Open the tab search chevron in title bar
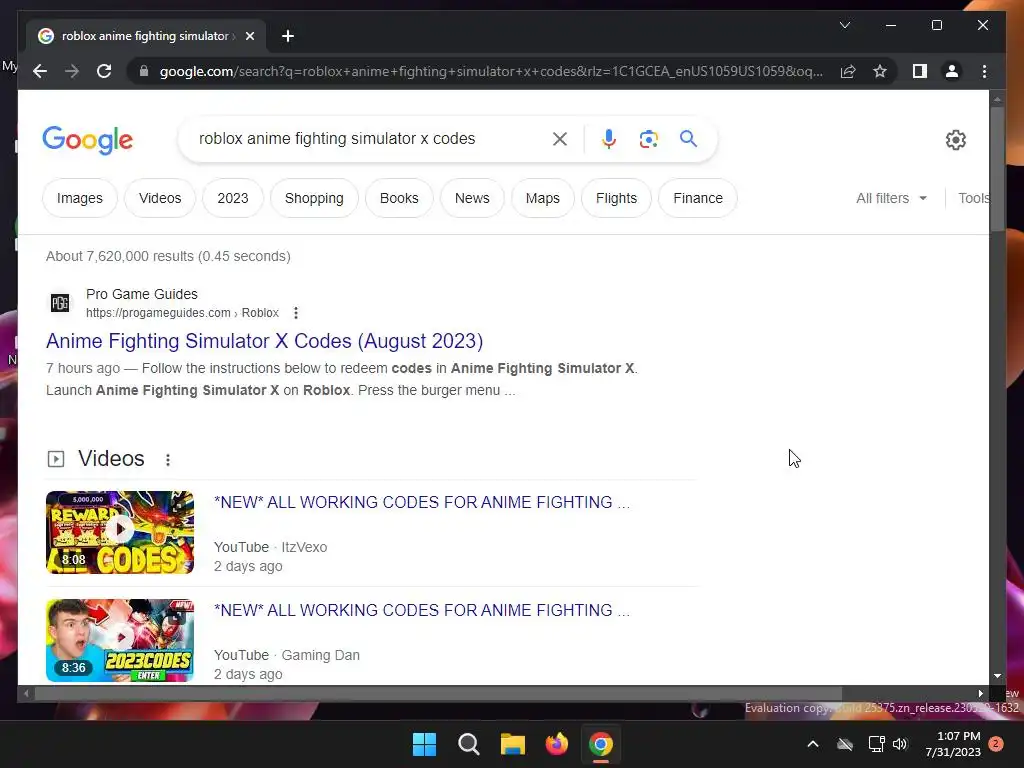 [x=844, y=25]
